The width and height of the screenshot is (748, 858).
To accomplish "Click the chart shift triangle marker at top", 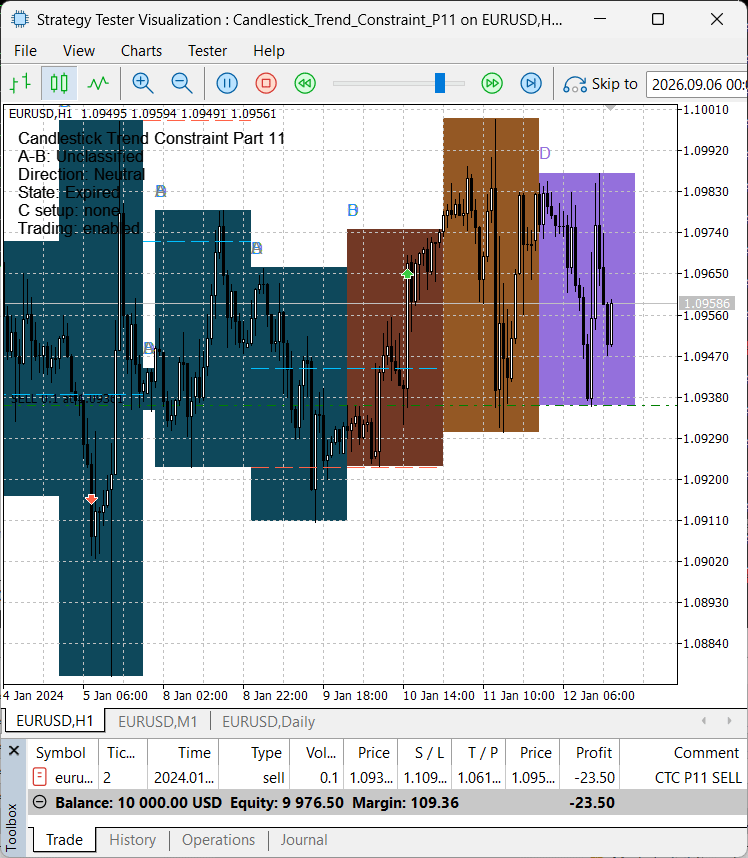I will [610, 108].
